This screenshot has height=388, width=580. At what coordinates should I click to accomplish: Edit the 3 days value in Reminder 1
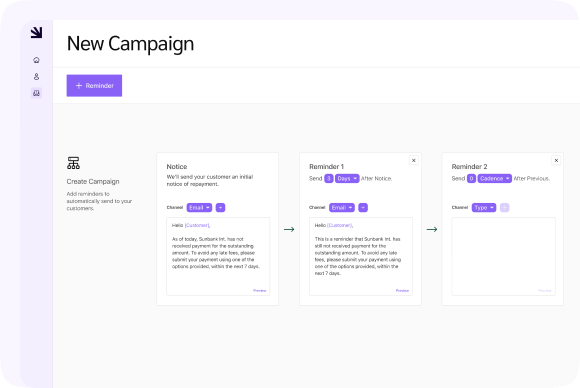(328, 179)
